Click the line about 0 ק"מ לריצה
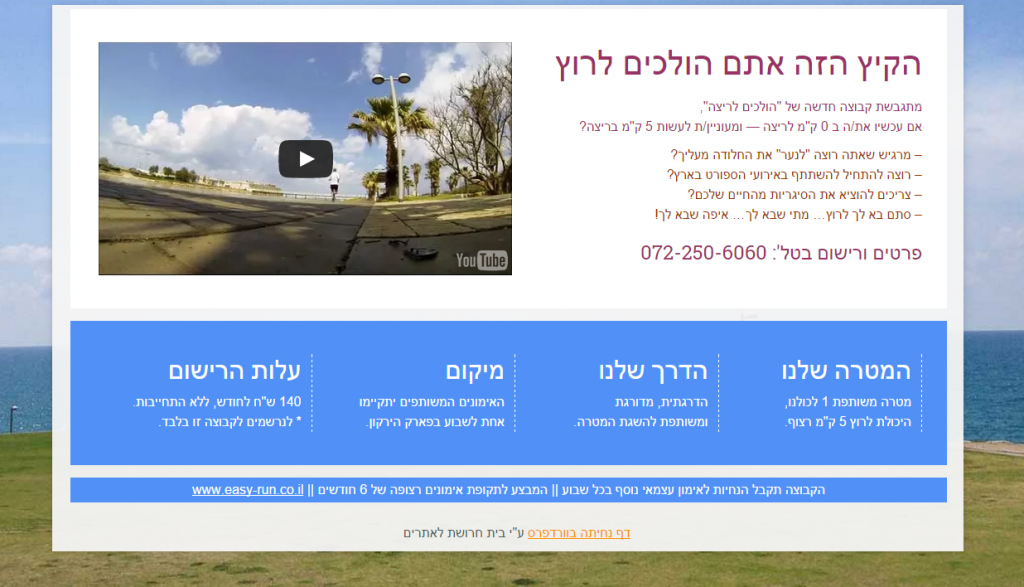The image size is (1024, 587). coord(750,127)
